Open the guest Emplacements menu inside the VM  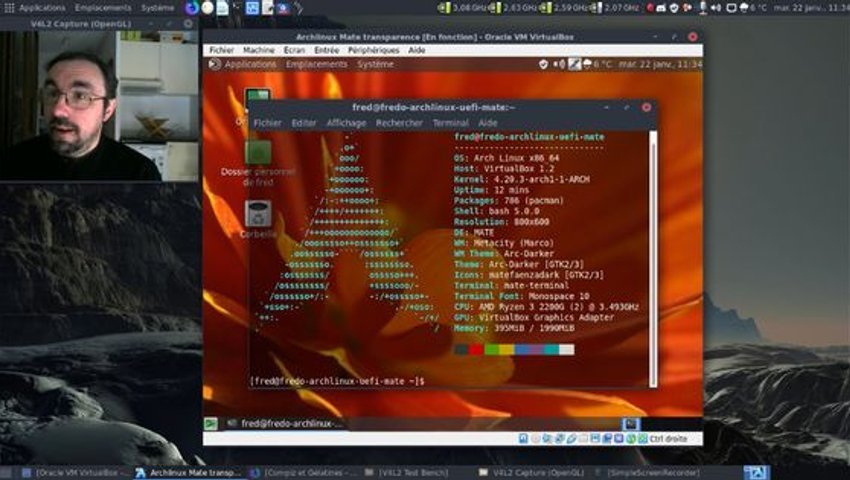click(317, 64)
